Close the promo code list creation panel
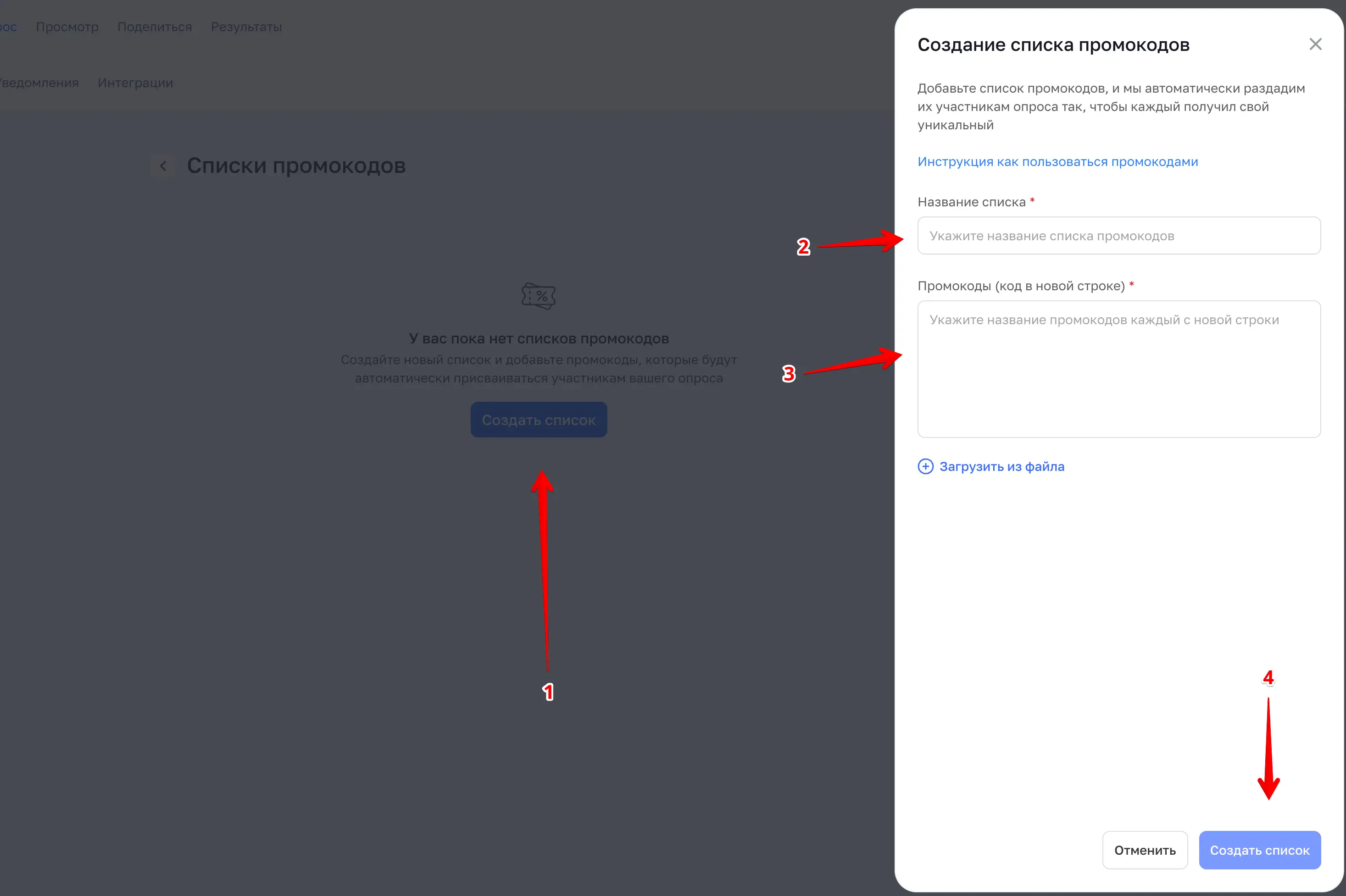The image size is (1346, 896). click(x=1315, y=44)
